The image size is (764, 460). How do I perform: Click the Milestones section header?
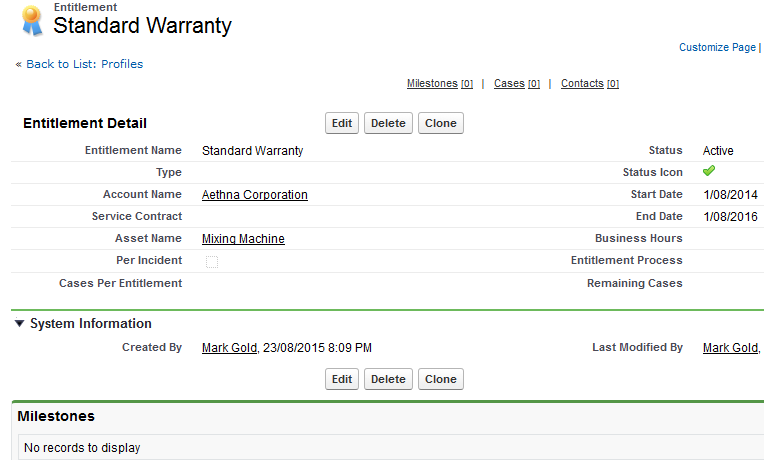[56, 416]
